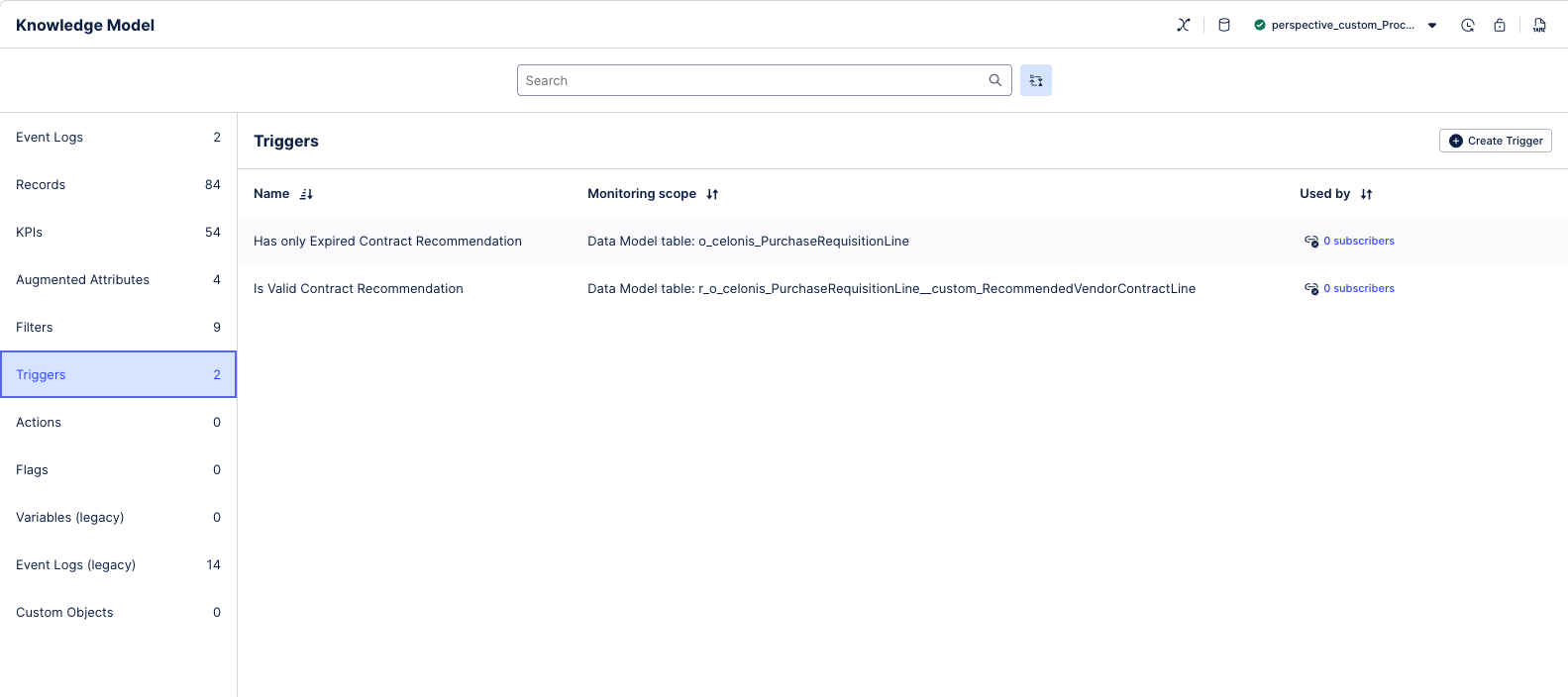Image resolution: width=1568 pixels, height=697 pixels.
Task: Expand the perspective_custom_Proc data model dropdown
Action: 1432,25
